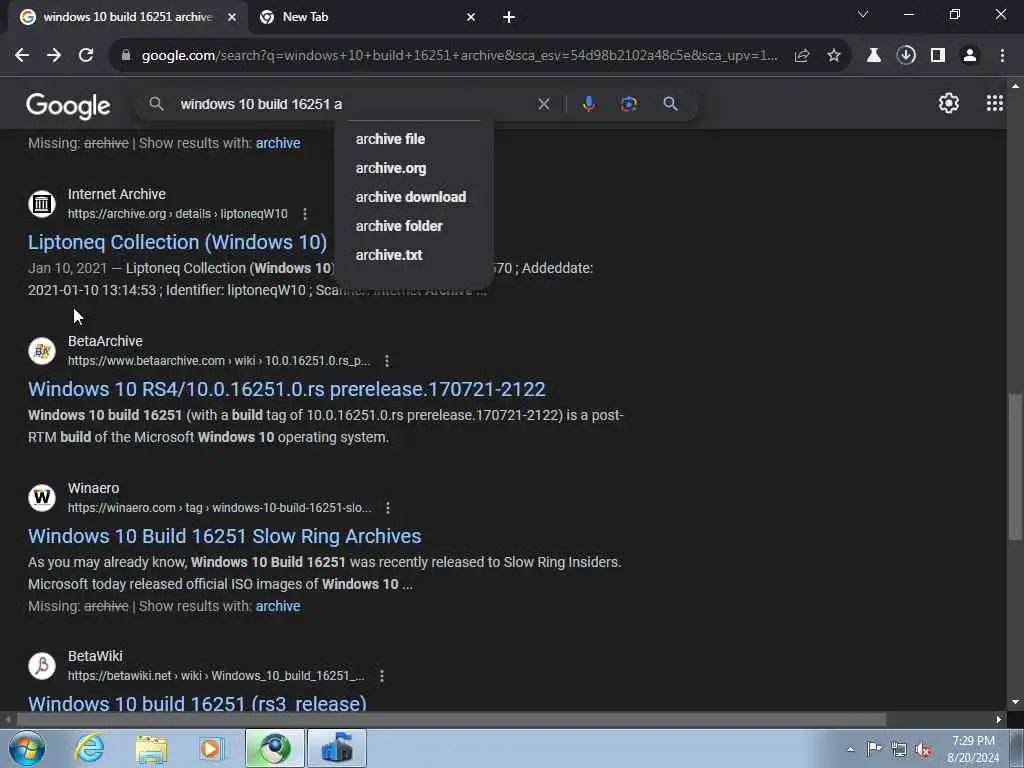The width and height of the screenshot is (1024, 768).
Task: Open the Chrome profile icon
Action: [x=970, y=56]
